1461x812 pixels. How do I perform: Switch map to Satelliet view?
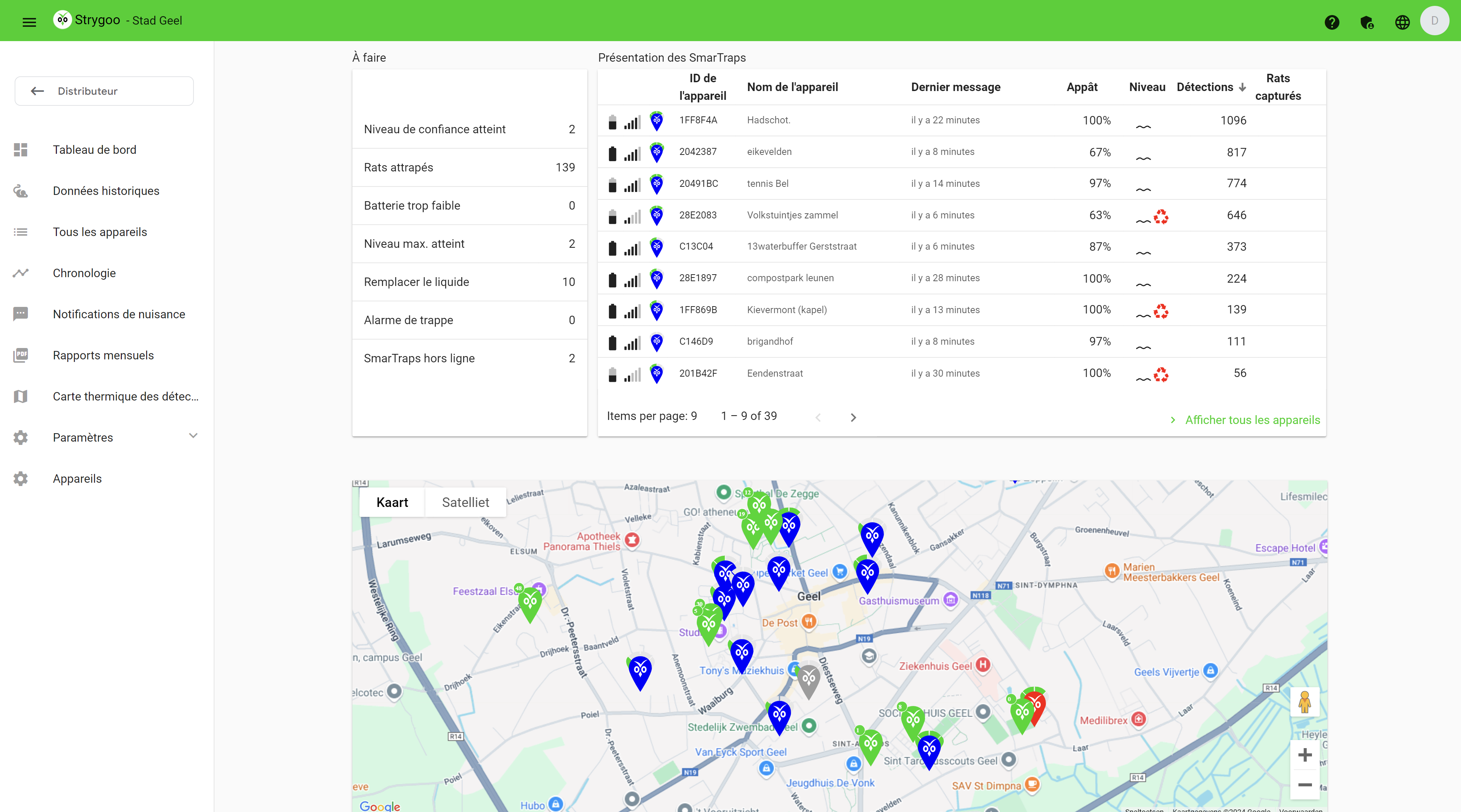465,503
